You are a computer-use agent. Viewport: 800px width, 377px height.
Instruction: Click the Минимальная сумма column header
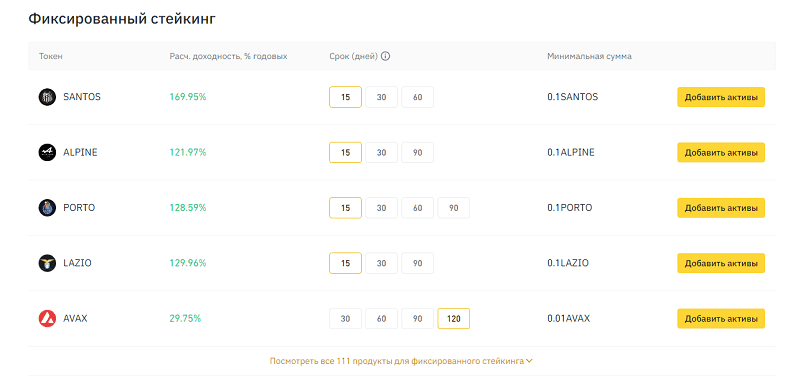pos(589,56)
